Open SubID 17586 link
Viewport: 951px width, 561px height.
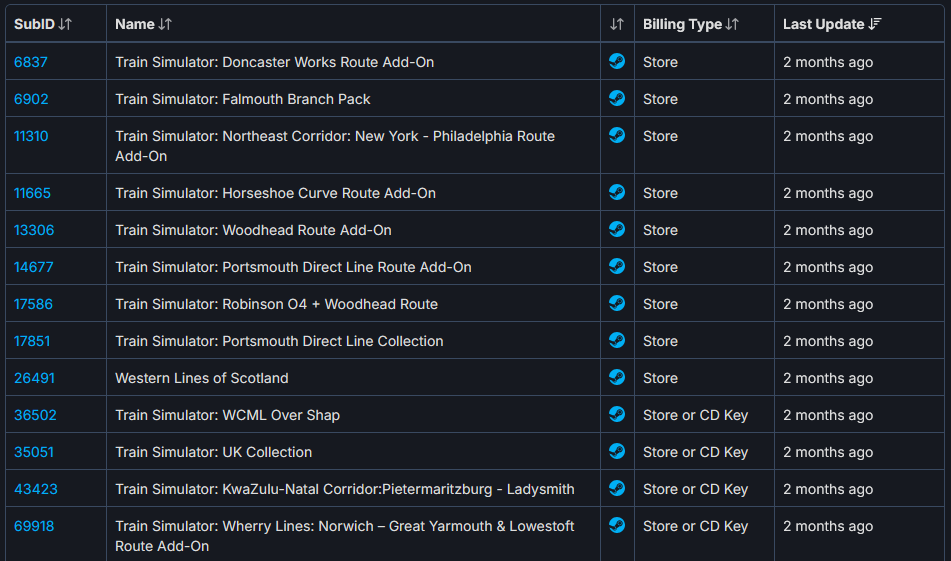coord(33,304)
